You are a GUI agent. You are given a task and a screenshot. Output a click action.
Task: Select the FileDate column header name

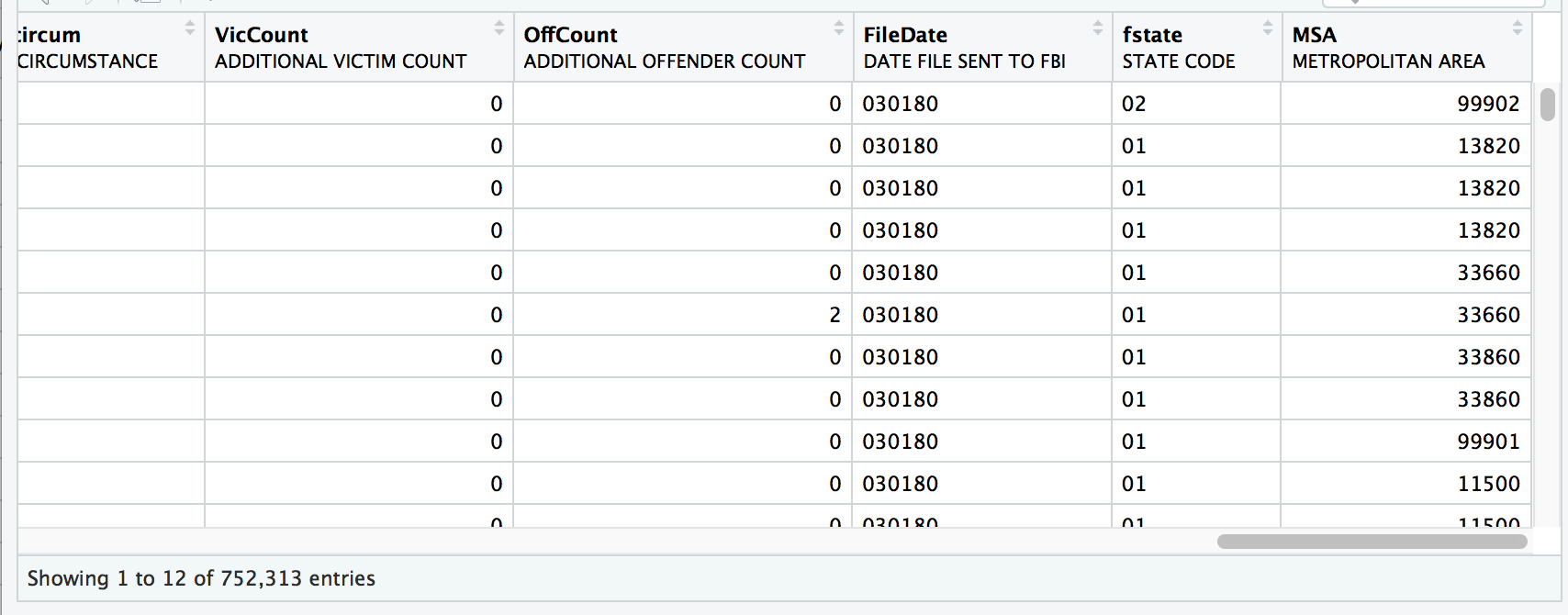click(904, 35)
